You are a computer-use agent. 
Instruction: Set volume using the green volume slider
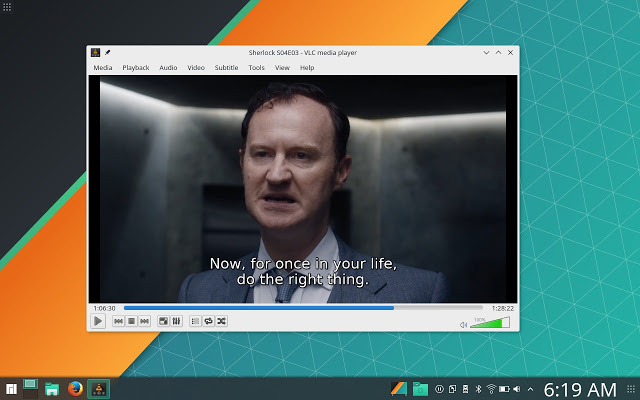tap(490, 322)
